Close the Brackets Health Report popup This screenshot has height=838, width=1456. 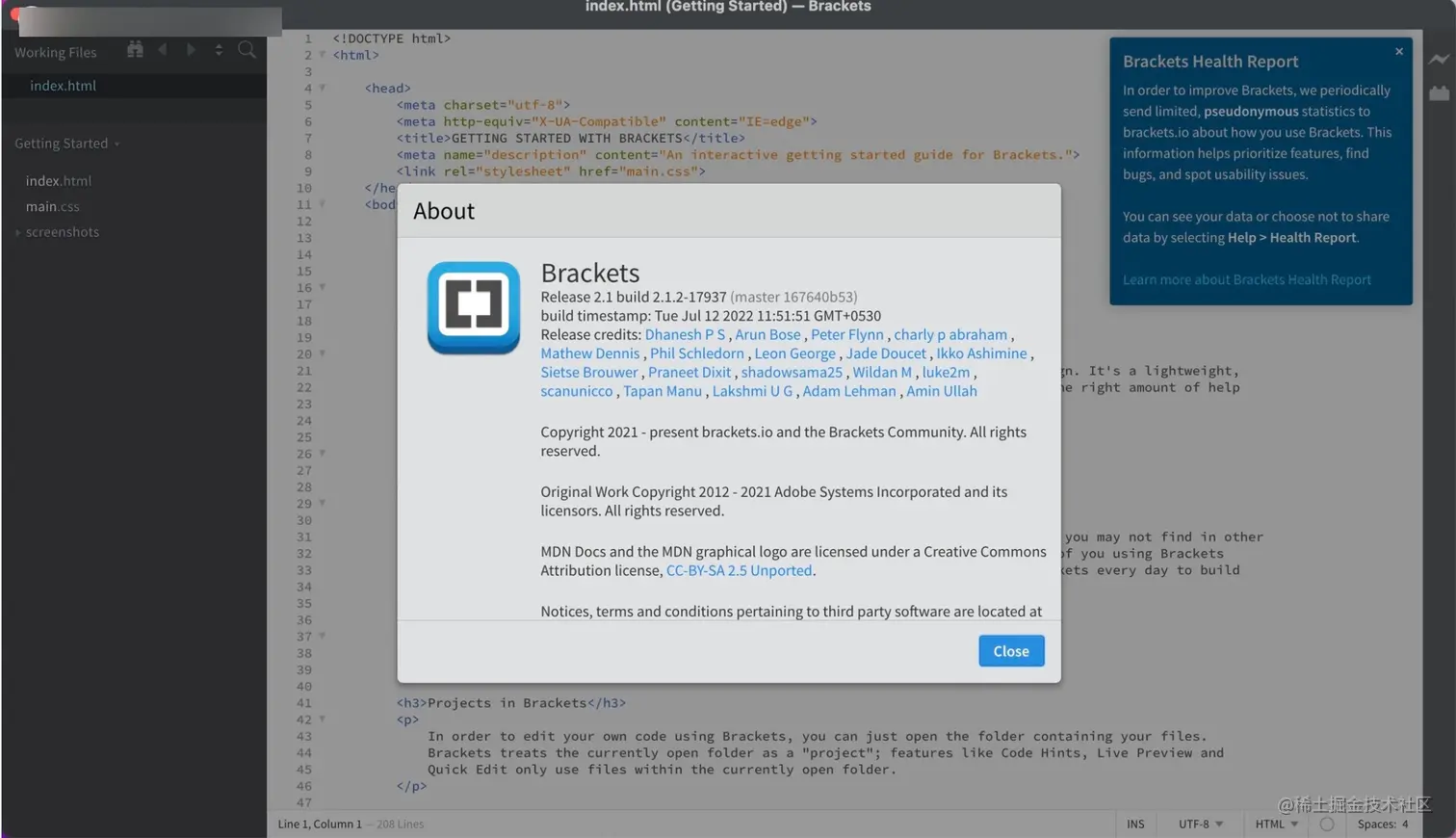1399,51
